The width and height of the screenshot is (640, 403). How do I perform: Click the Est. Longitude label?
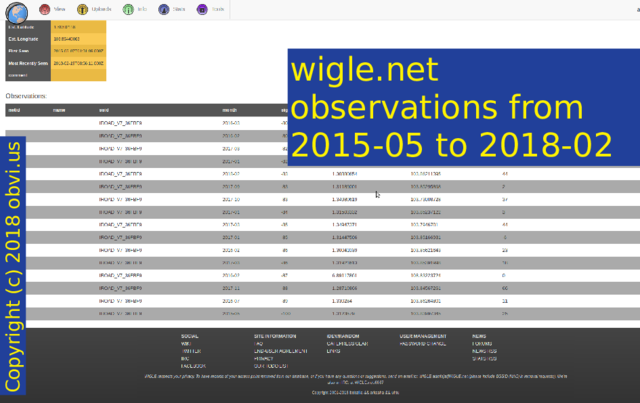[x=23, y=39]
